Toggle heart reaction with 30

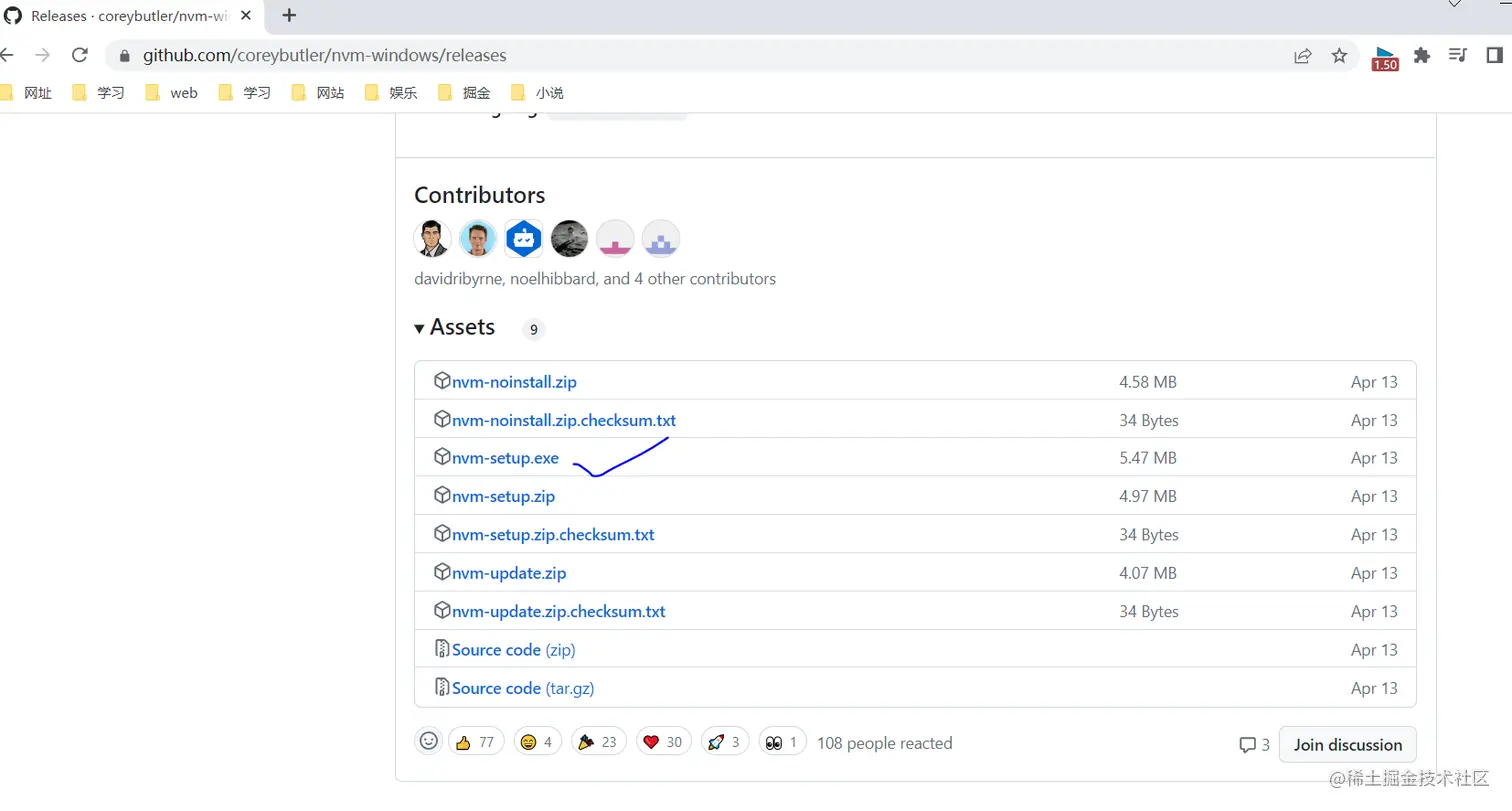pyautogui.click(x=663, y=742)
